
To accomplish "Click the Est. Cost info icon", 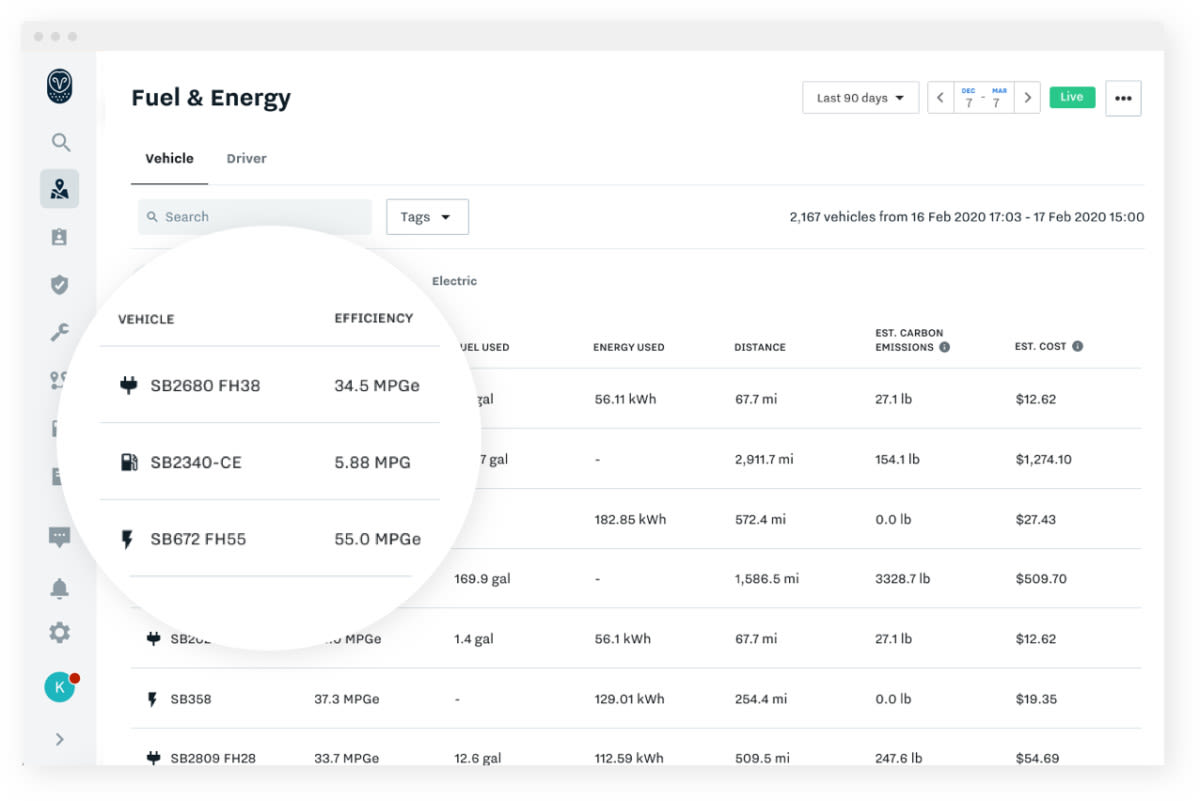I will click(x=1077, y=346).
